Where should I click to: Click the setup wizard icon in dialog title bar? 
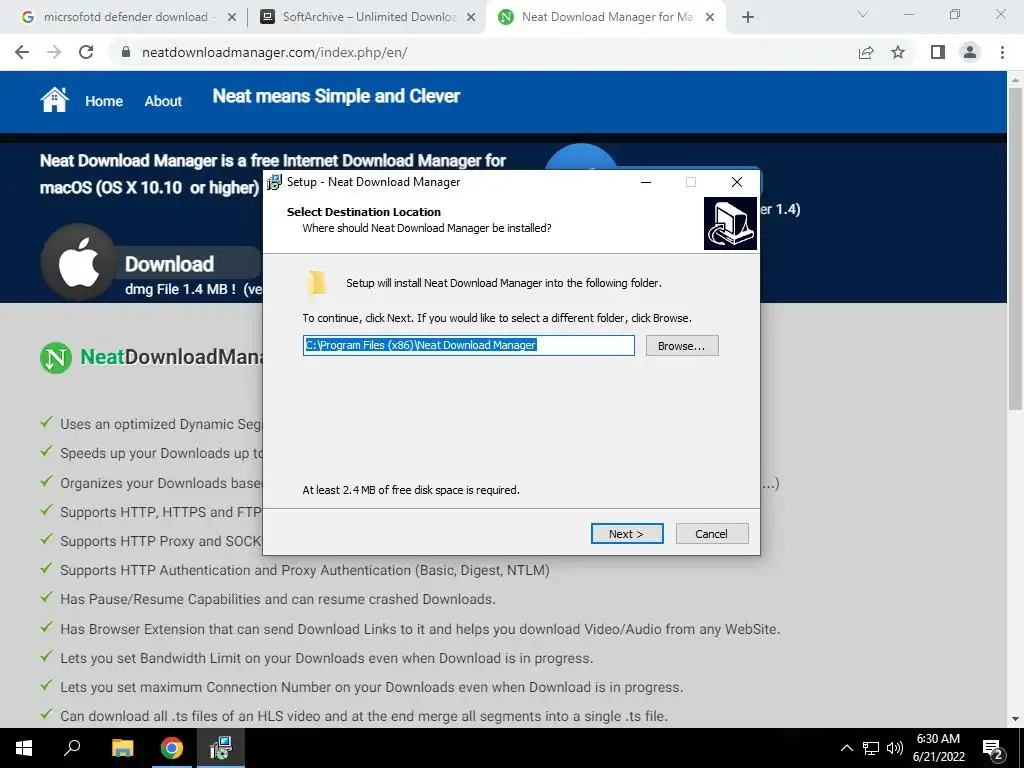pos(274,182)
